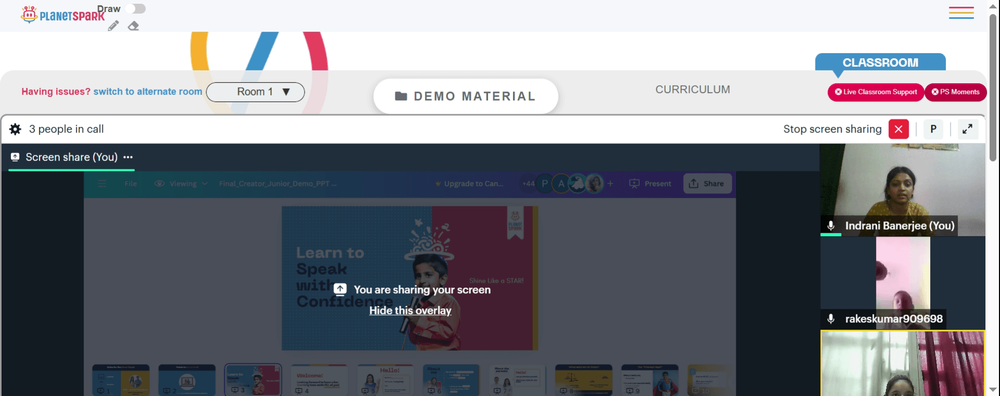This screenshot has height=396, width=1000.
Task: Click the page vertical scrollbar
Action: (994, 87)
